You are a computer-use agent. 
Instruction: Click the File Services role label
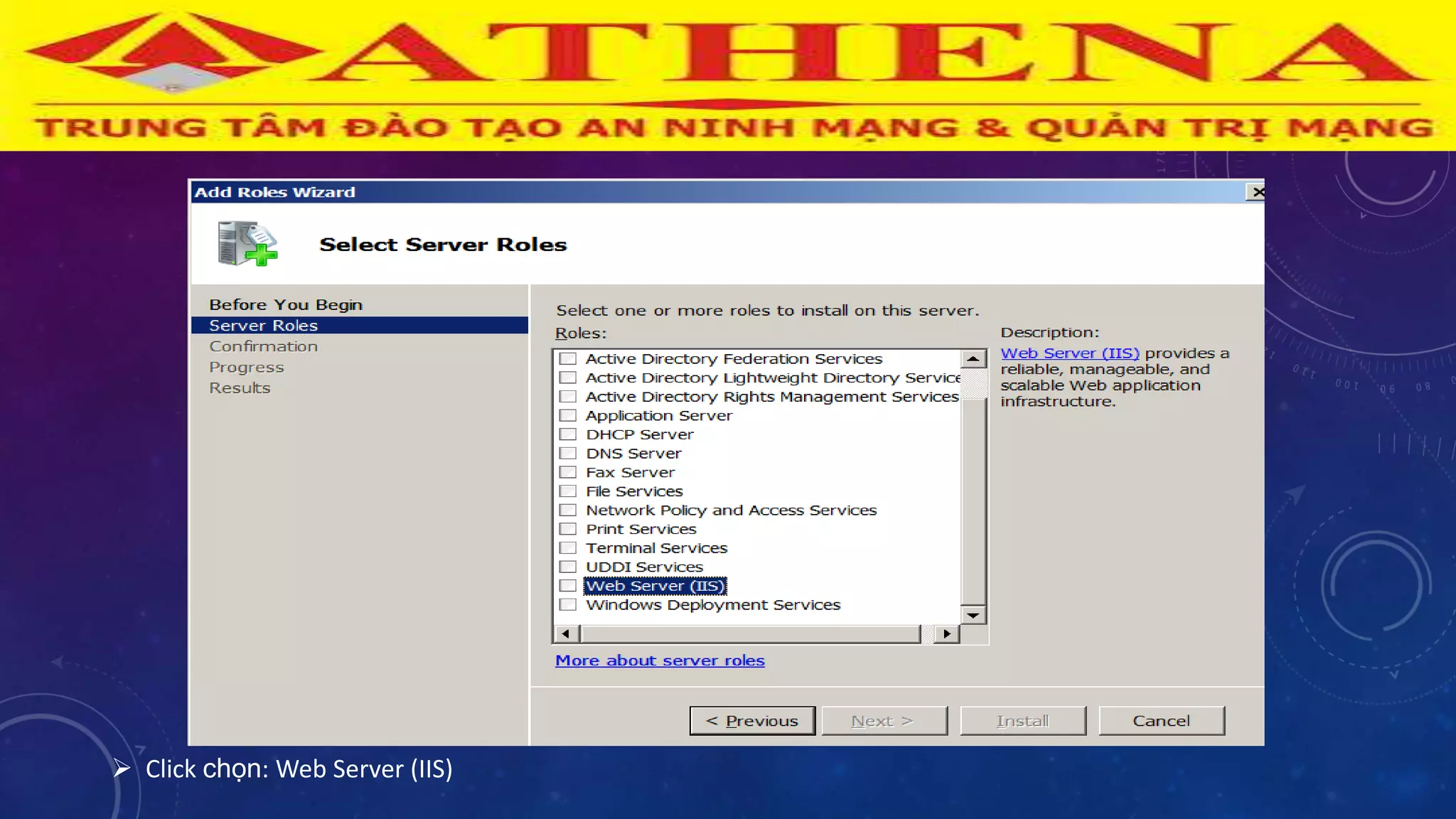tap(634, 491)
